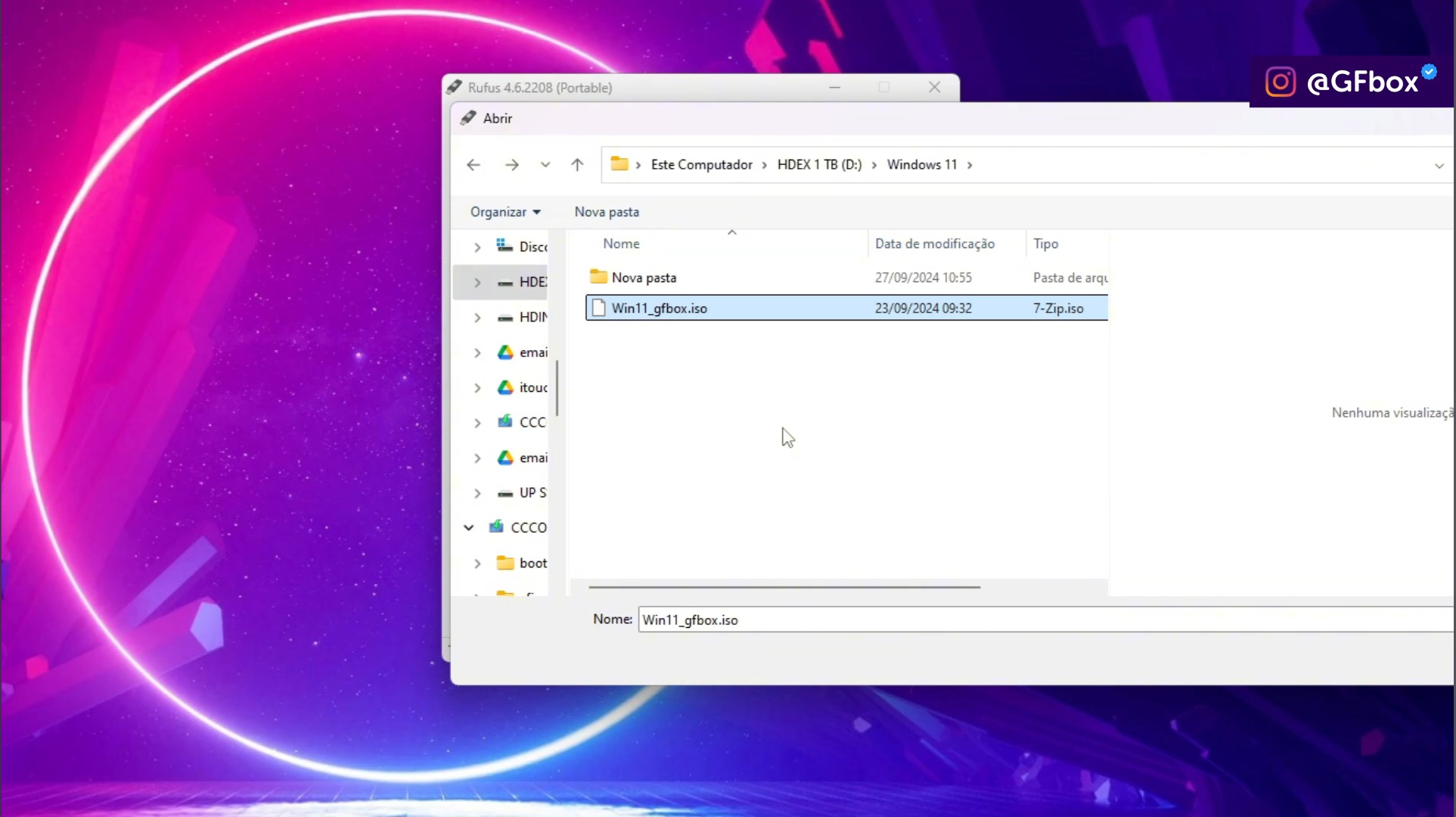Click Windows 11 in the breadcrumb path

click(x=920, y=164)
